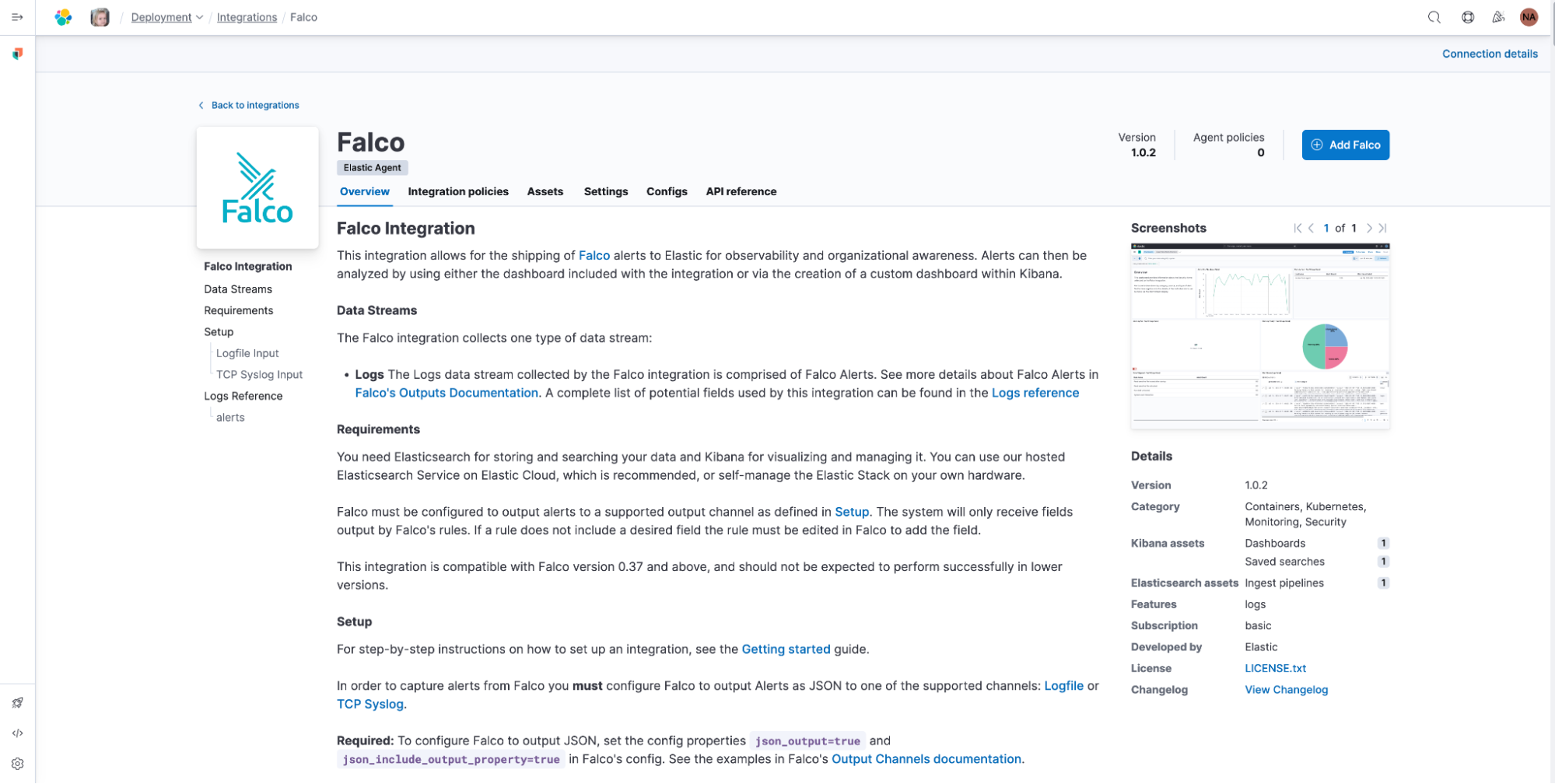This screenshot has height=784, width=1555.
Task: Click the Elastic logo icon
Action: coord(63,17)
